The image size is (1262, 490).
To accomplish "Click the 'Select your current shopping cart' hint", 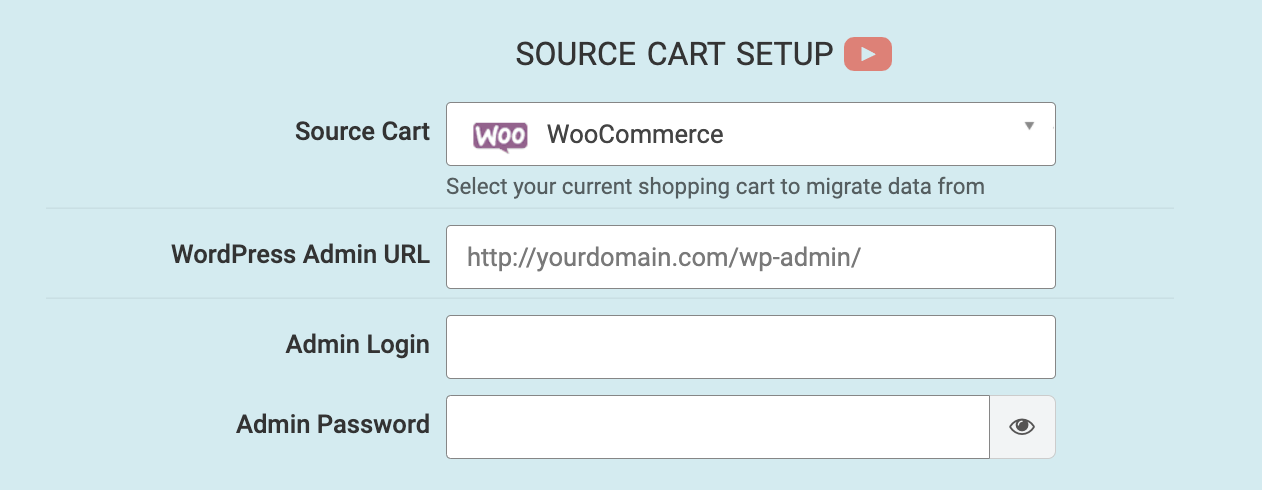I will click(x=715, y=186).
